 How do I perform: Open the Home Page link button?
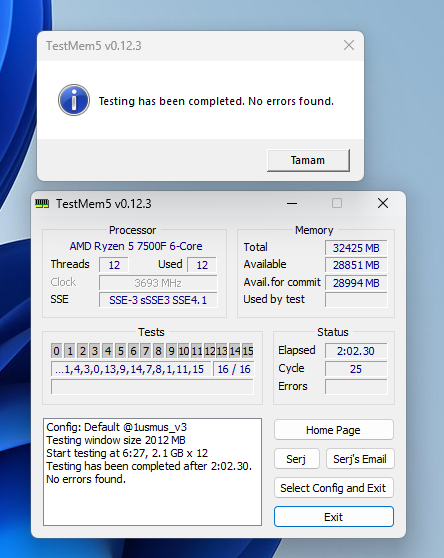pos(333,430)
